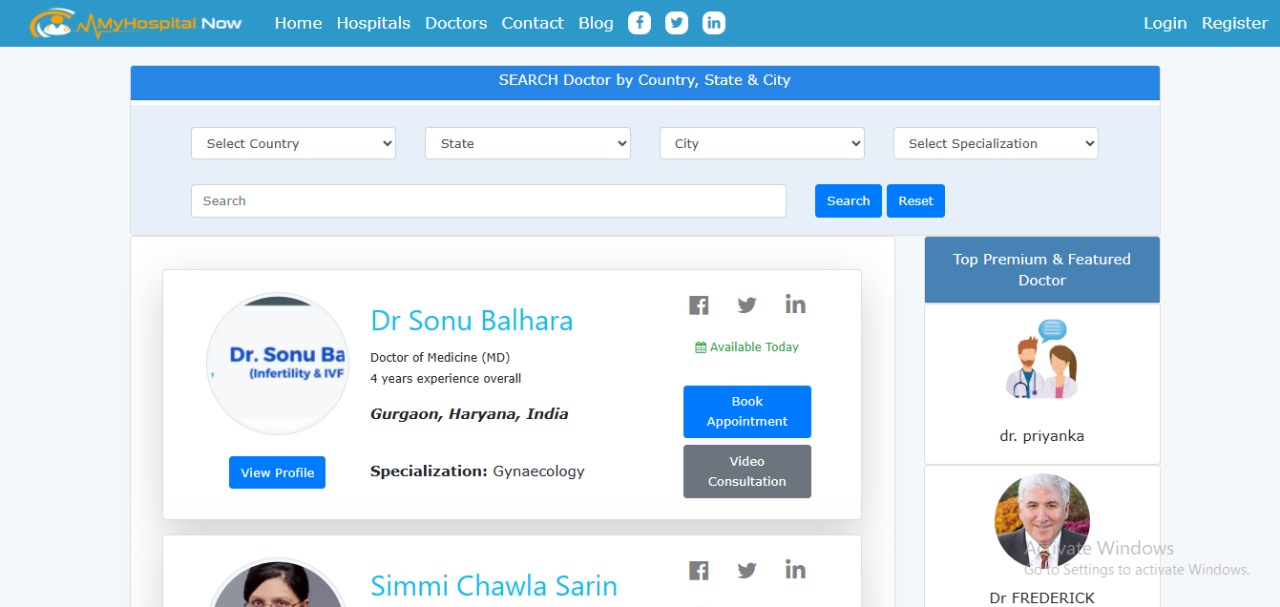Click the Doctor of Medicine (MD) text
This screenshot has width=1280, height=607.
click(440, 357)
